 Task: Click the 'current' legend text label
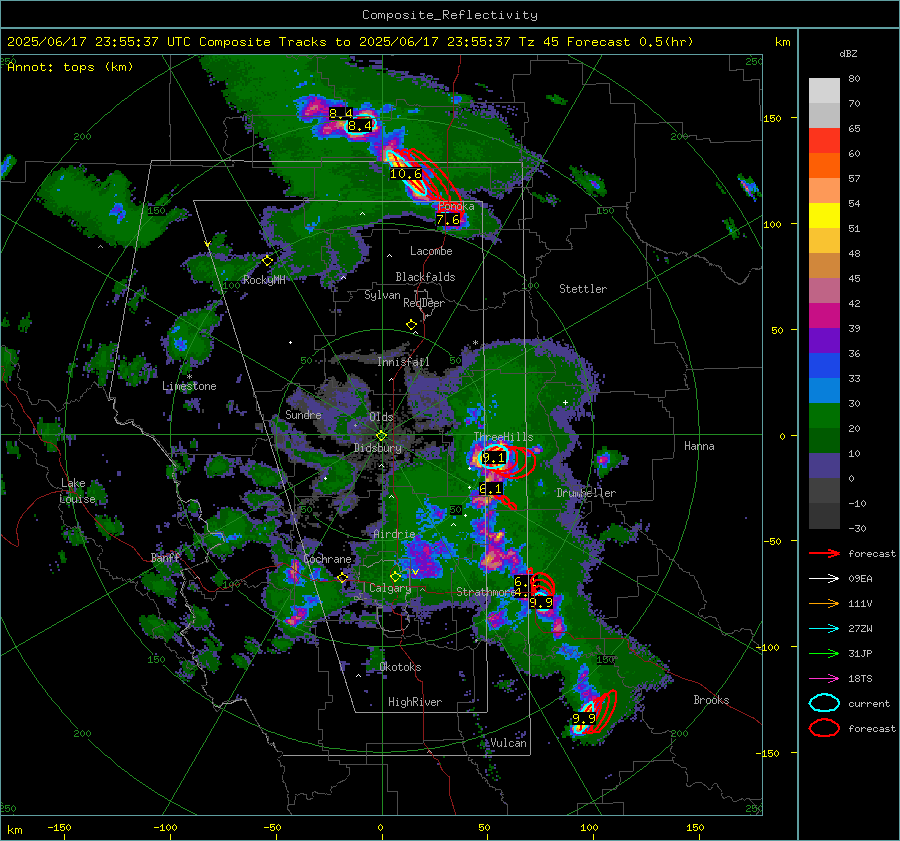[x=869, y=703]
